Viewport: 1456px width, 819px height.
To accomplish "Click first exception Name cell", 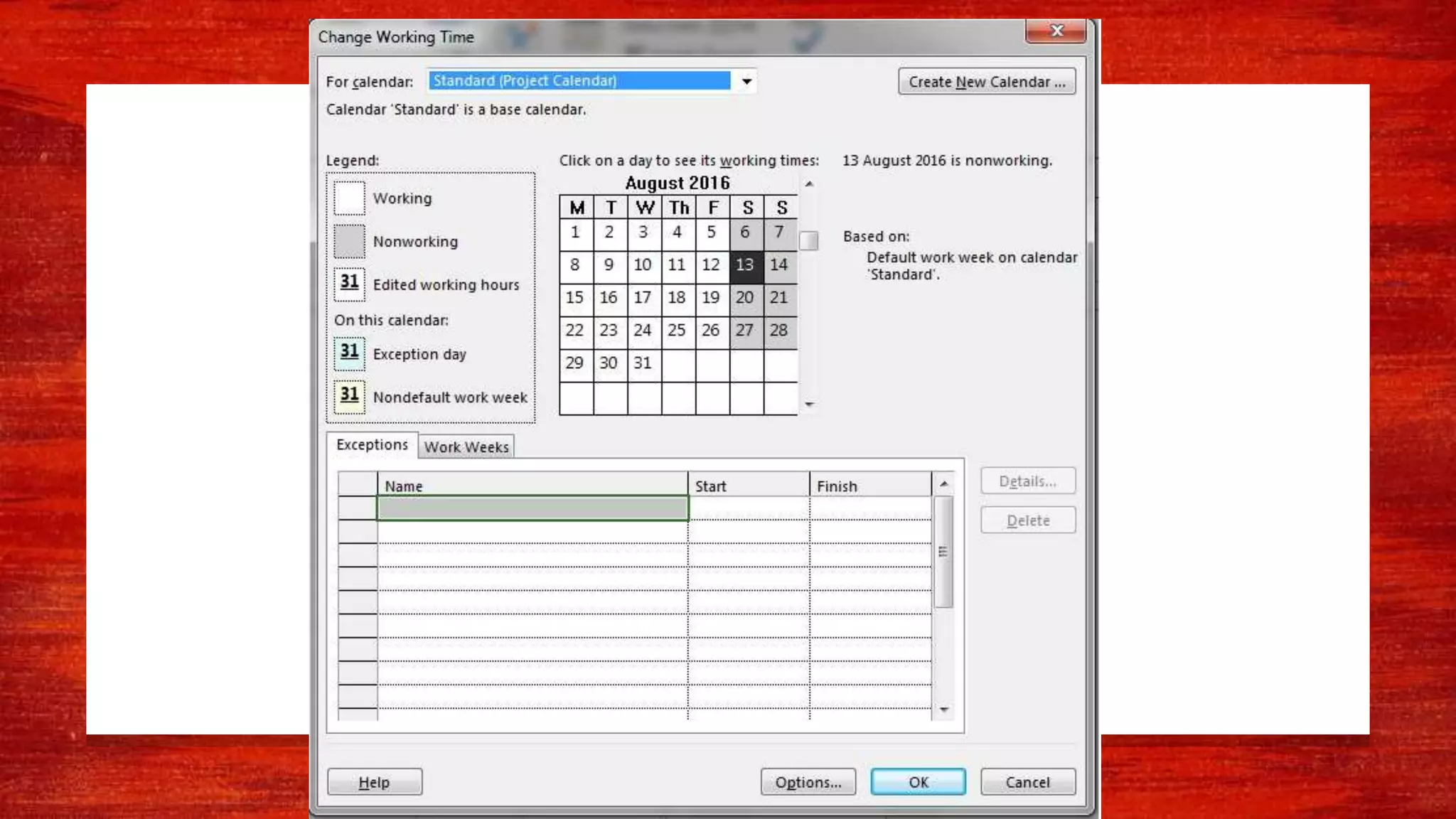I will pos(532,508).
